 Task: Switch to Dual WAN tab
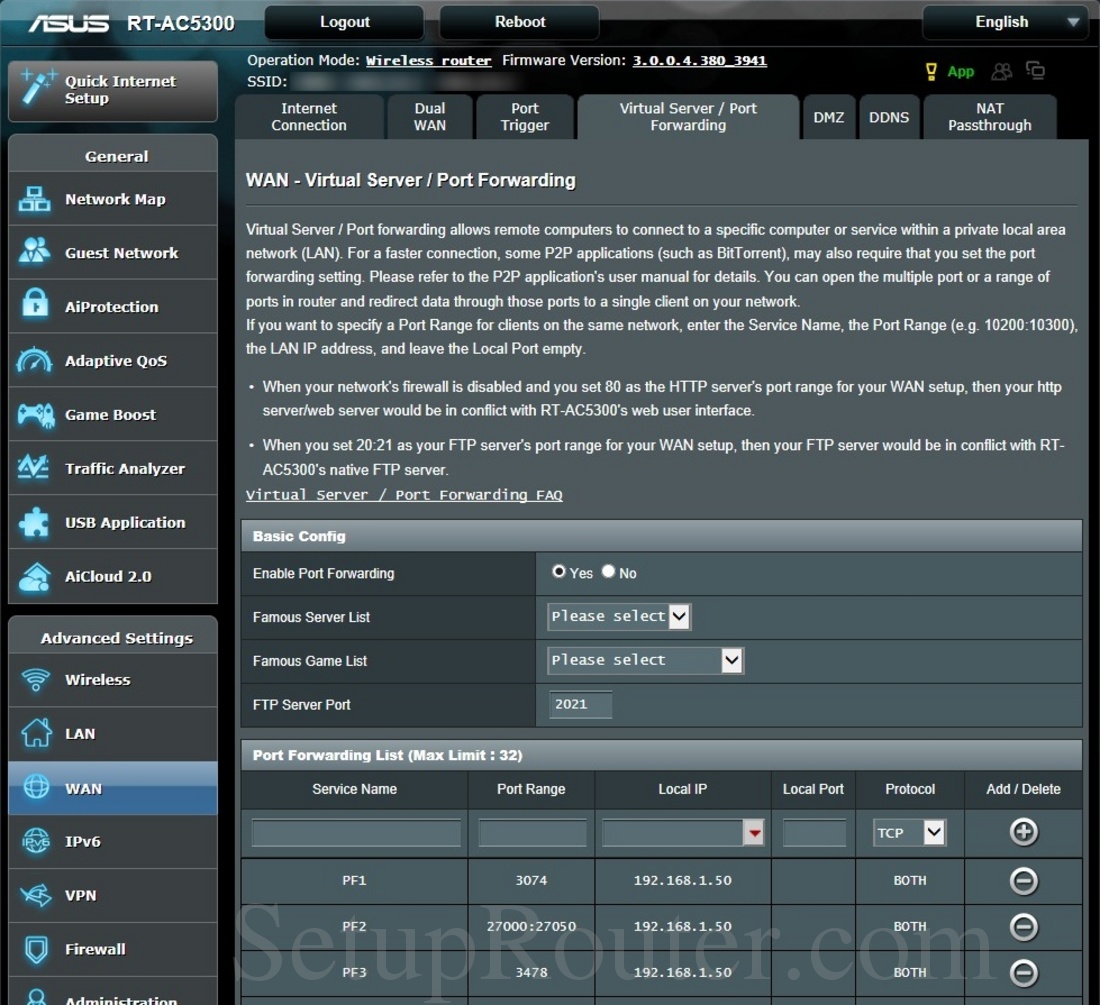coord(430,117)
